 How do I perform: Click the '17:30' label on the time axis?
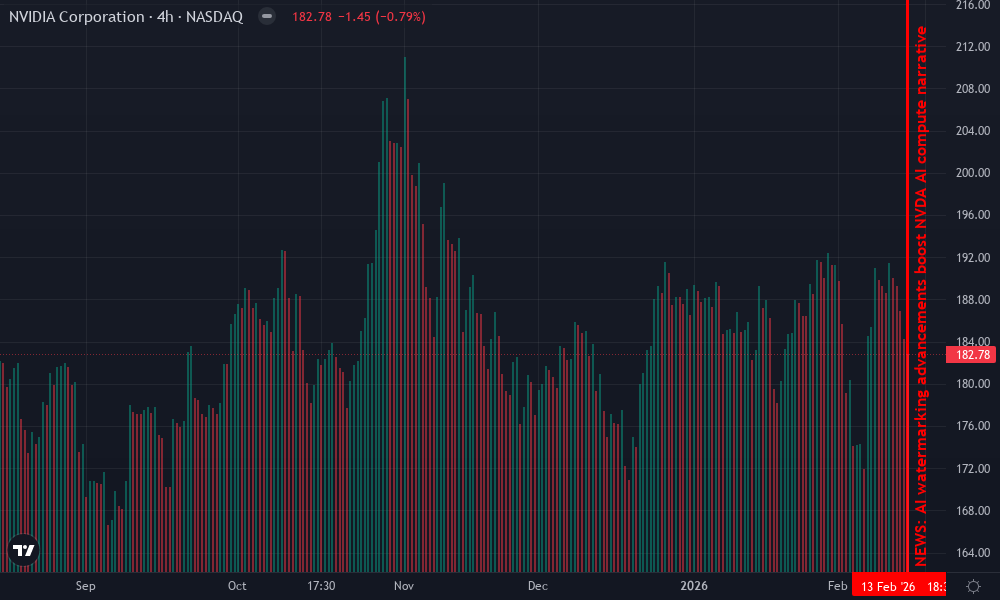[321, 586]
